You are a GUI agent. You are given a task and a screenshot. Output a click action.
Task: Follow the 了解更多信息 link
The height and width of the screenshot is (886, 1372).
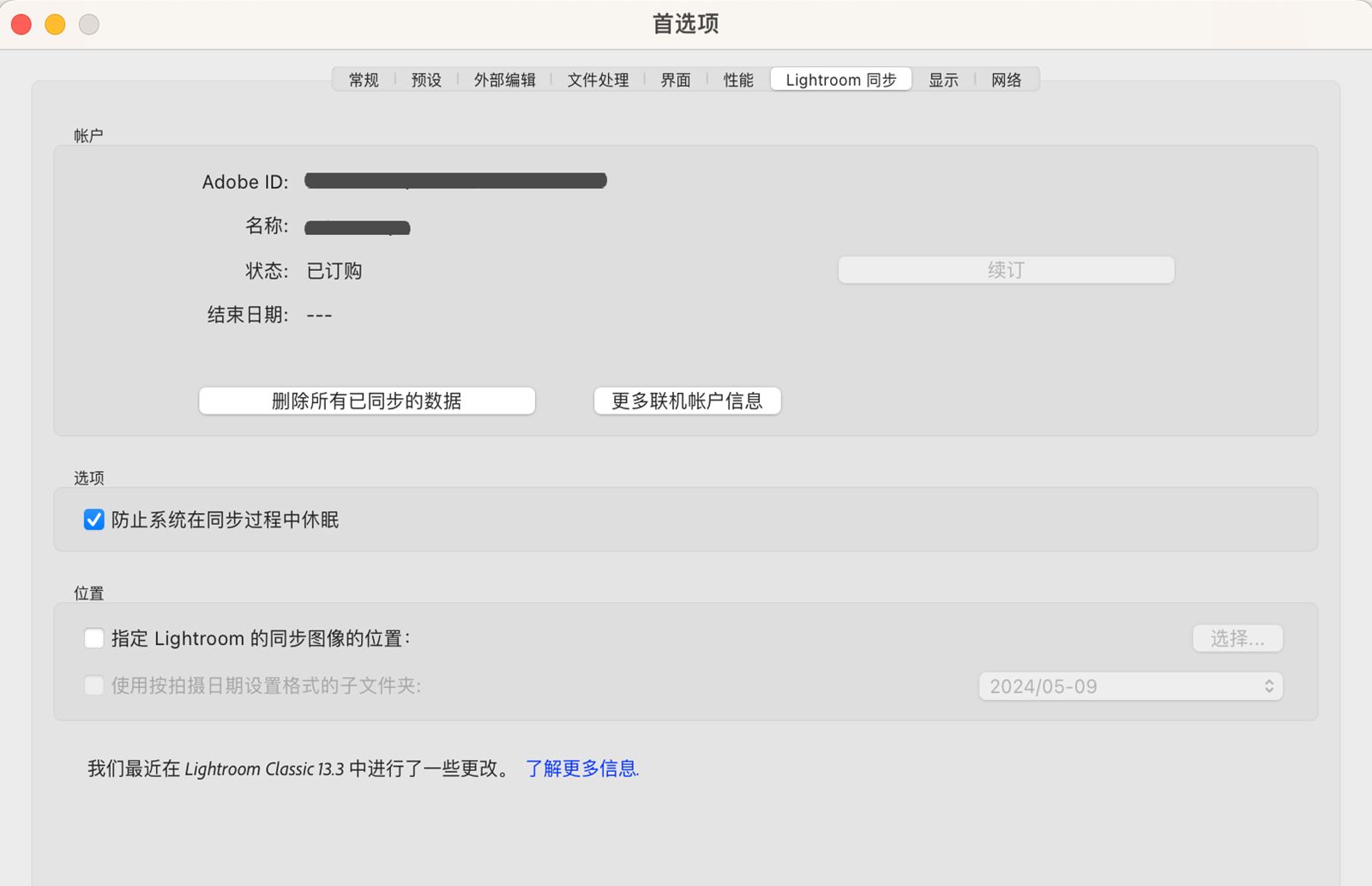582,769
